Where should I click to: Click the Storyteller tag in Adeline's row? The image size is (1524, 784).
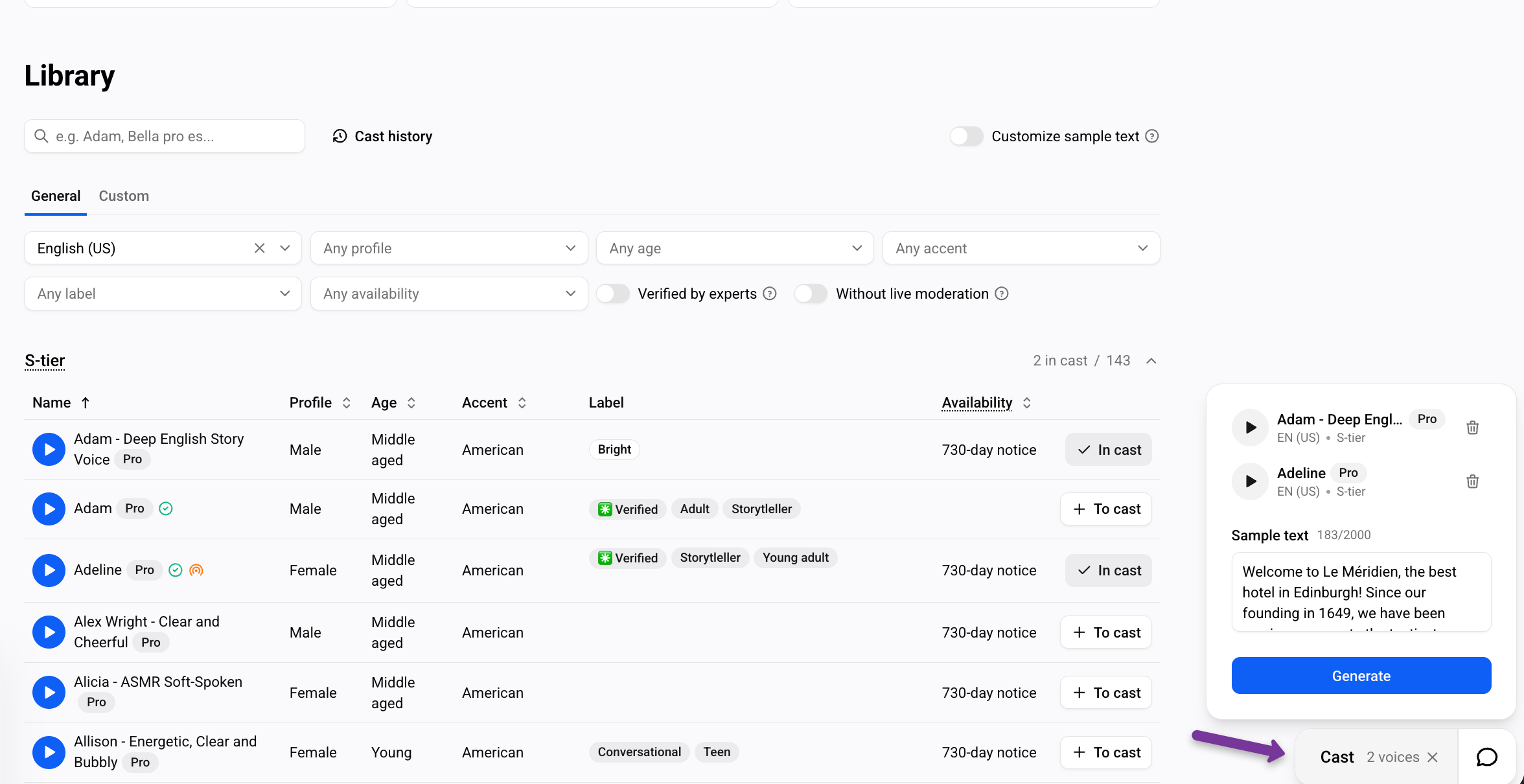pyautogui.click(x=710, y=558)
